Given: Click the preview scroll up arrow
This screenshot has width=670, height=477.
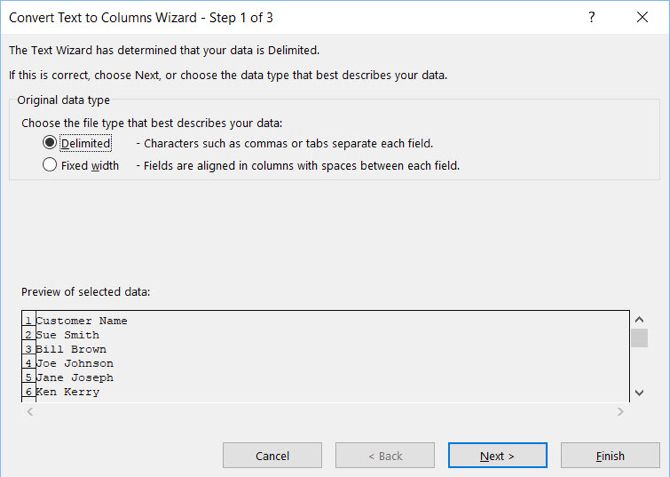Looking at the screenshot, I should point(638,319).
